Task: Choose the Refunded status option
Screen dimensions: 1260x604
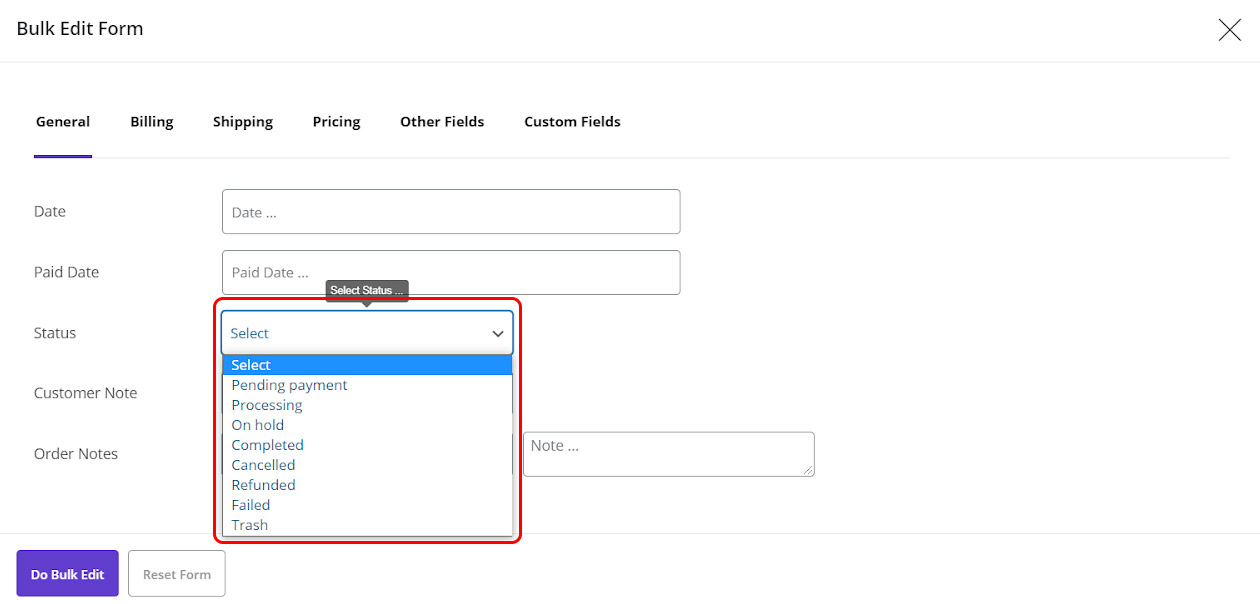Action: tap(264, 485)
